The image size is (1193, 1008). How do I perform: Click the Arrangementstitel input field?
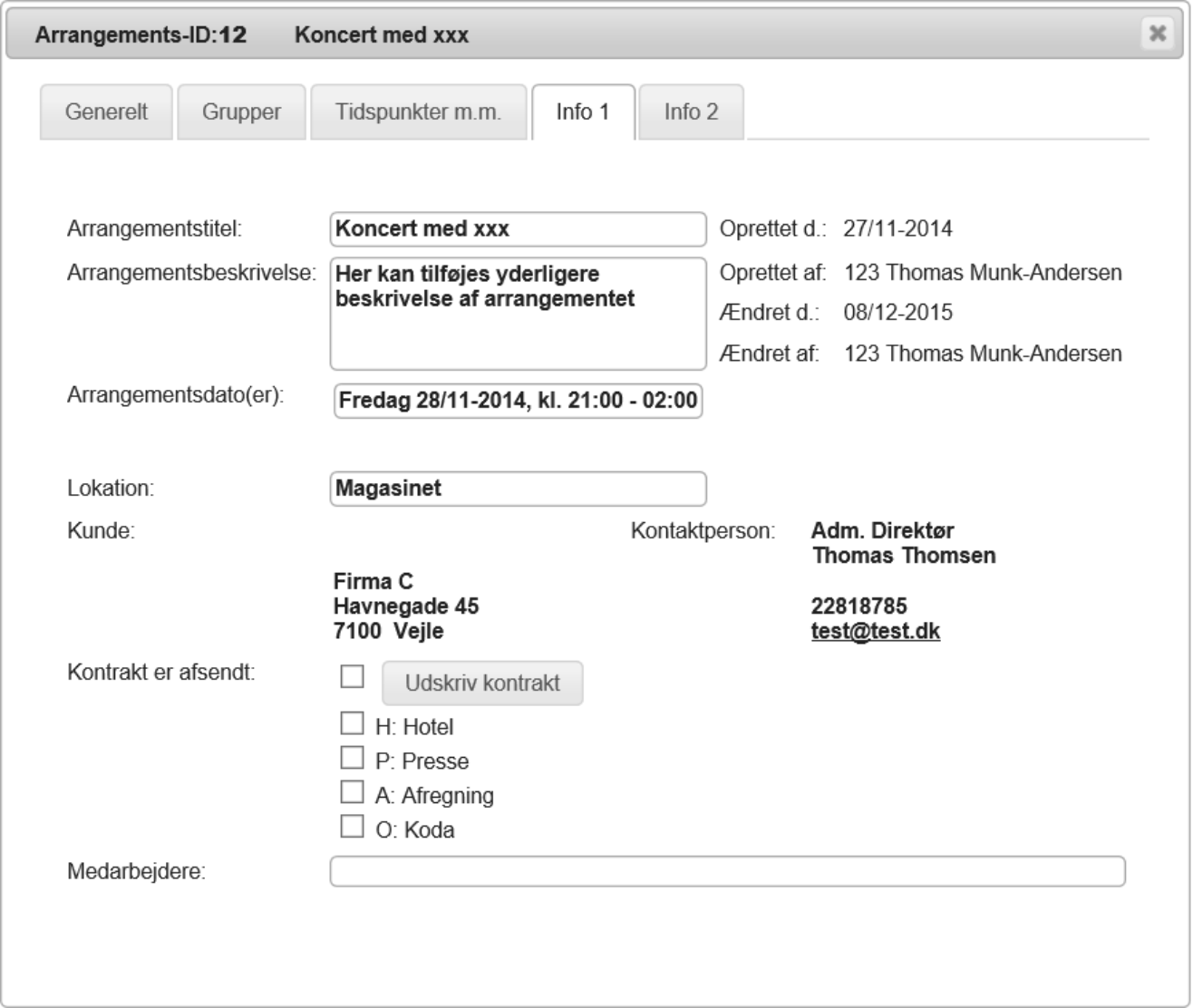[518, 229]
